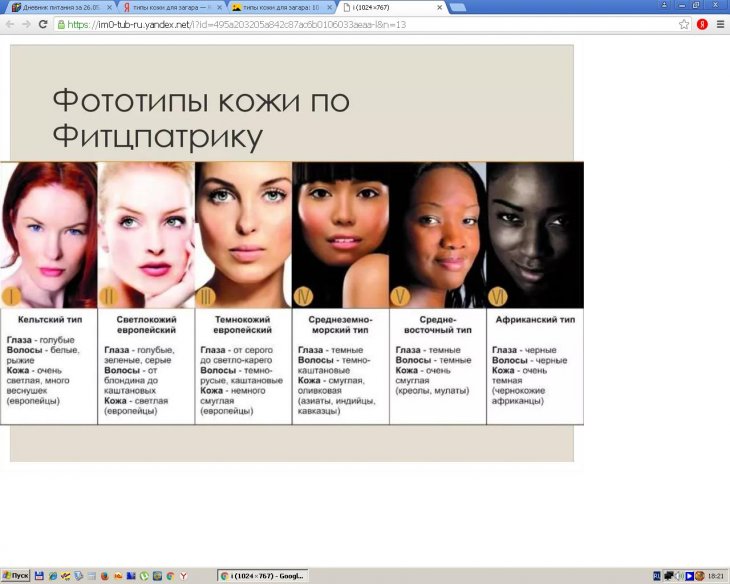The image size is (730, 584).
Task: Click the Chrome window taskbar button
Action: pos(264,576)
